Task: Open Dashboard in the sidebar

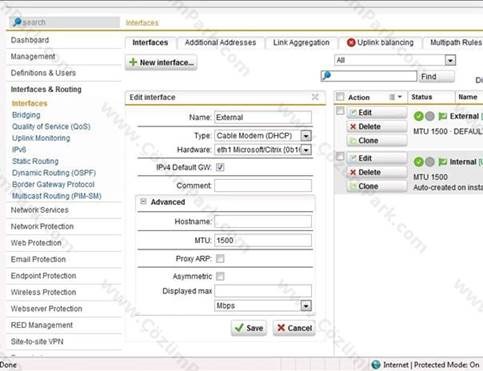Action: [30, 40]
